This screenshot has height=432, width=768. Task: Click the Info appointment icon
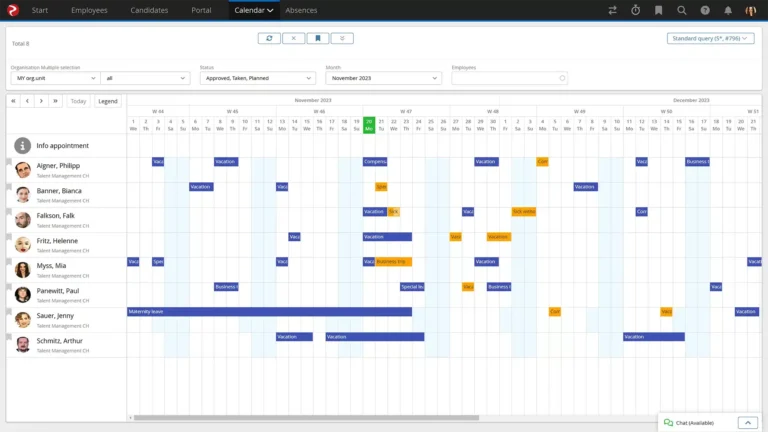pyautogui.click(x=22, y=145)
